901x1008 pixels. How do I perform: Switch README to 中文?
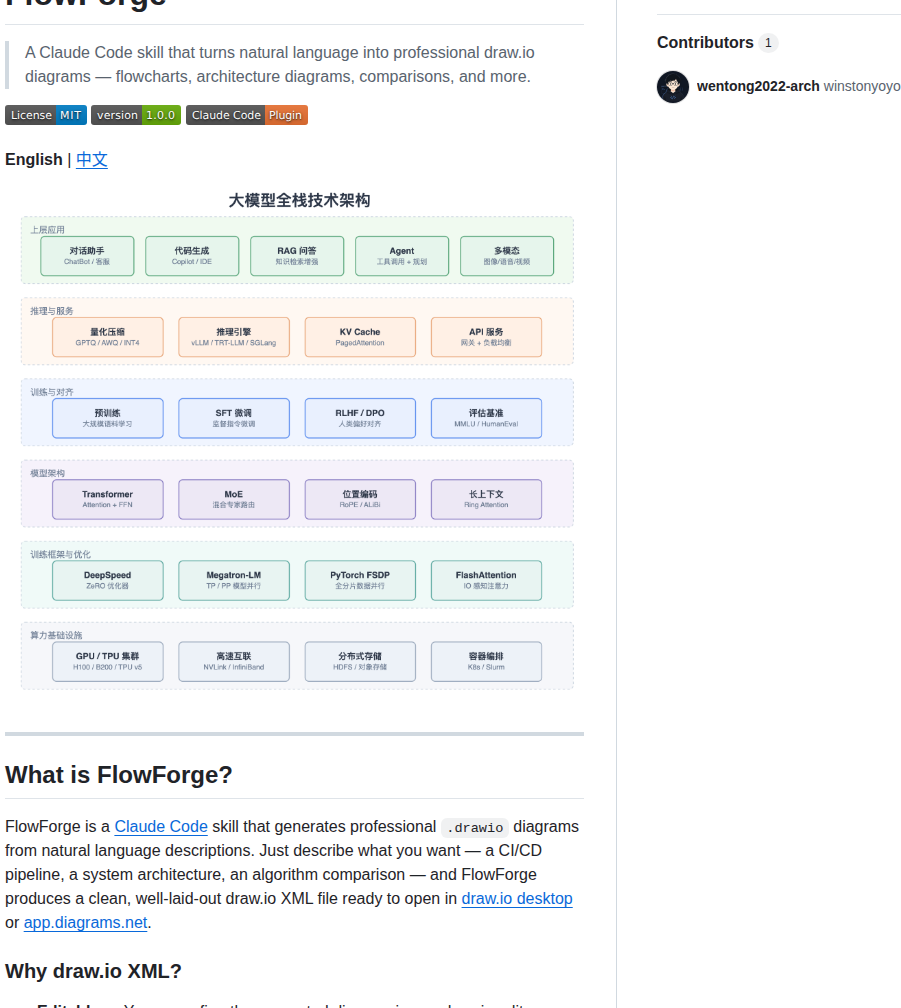tap(92, 159)
